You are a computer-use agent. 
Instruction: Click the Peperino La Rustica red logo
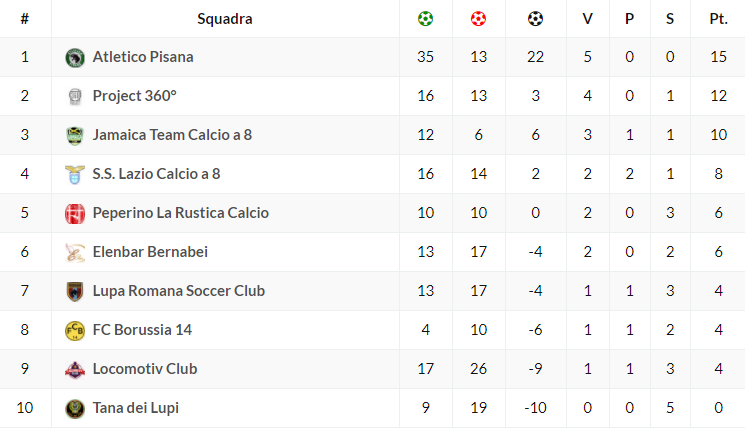(74, 213)
